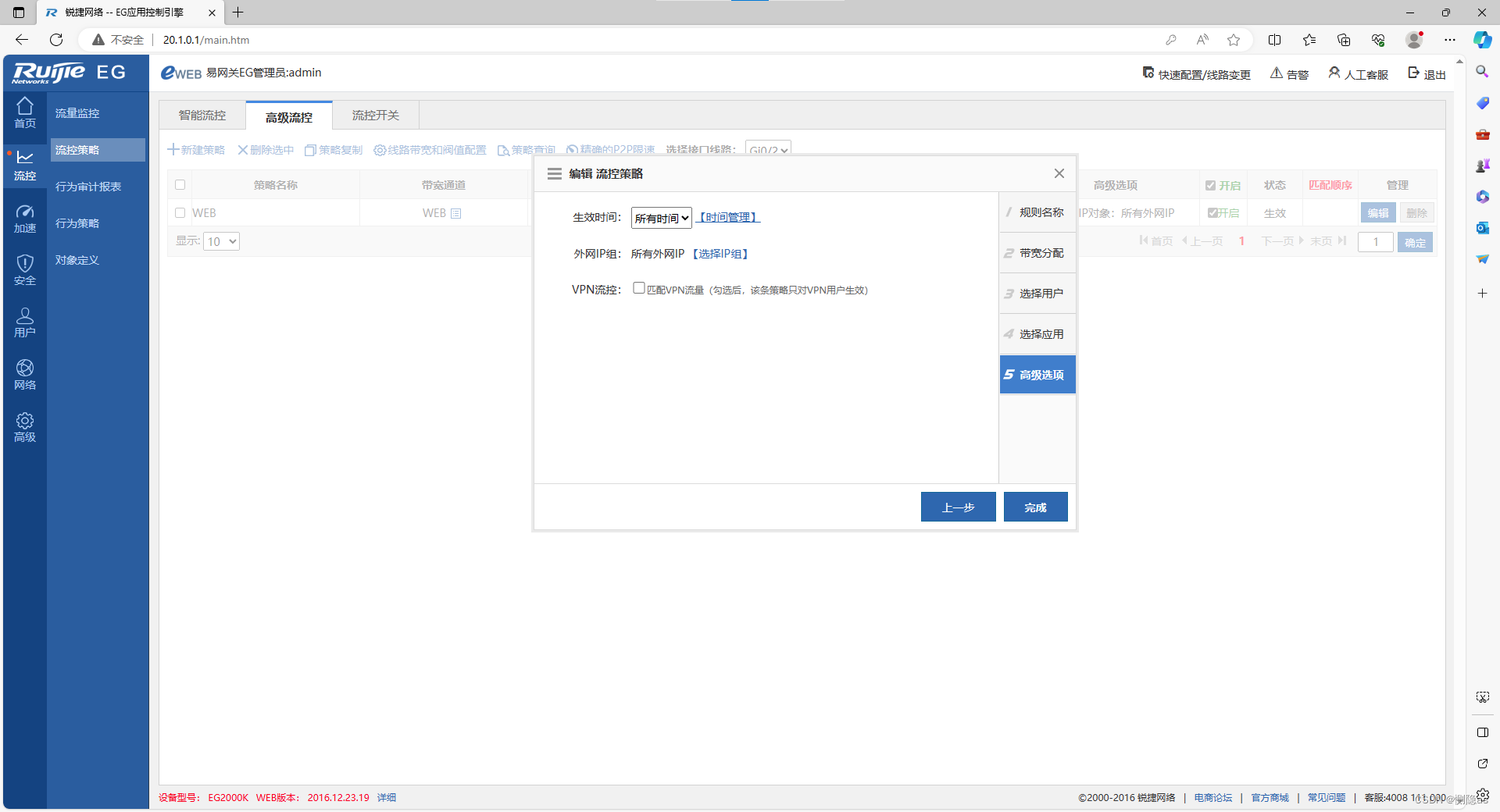
Task: Open browser split screen icon
Action: tap(1274, 40)
